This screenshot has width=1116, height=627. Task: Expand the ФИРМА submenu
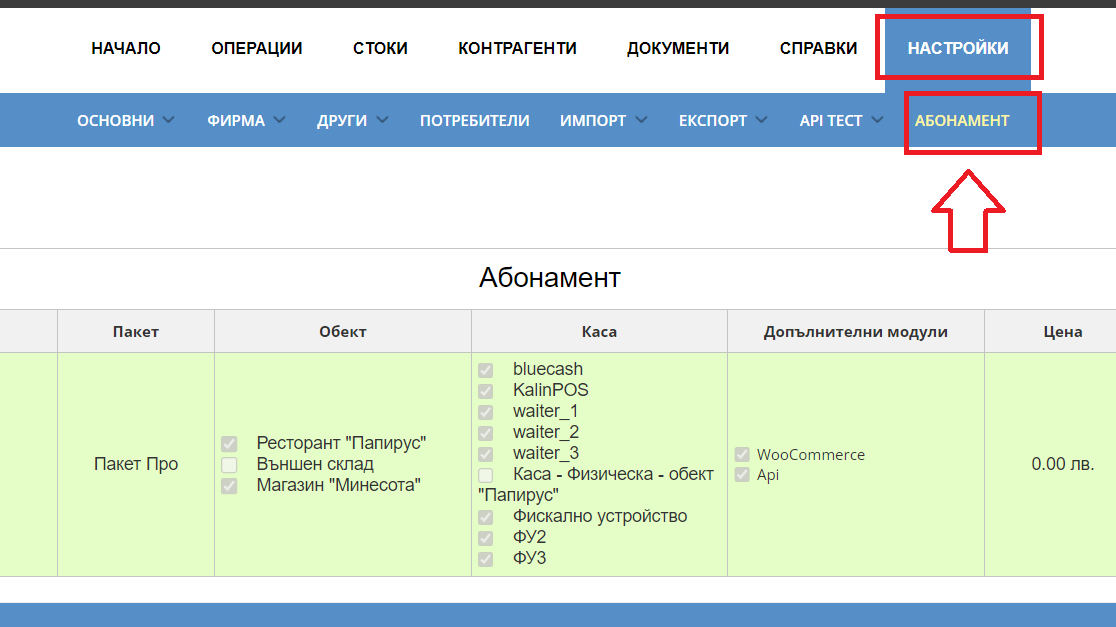tap(246, 120)
